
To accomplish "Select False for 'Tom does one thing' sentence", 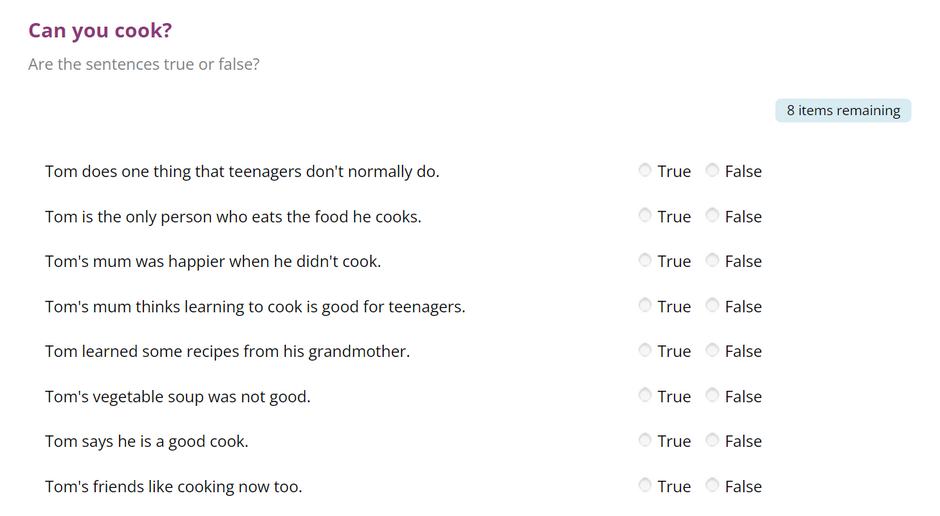I will coord(712,170).
